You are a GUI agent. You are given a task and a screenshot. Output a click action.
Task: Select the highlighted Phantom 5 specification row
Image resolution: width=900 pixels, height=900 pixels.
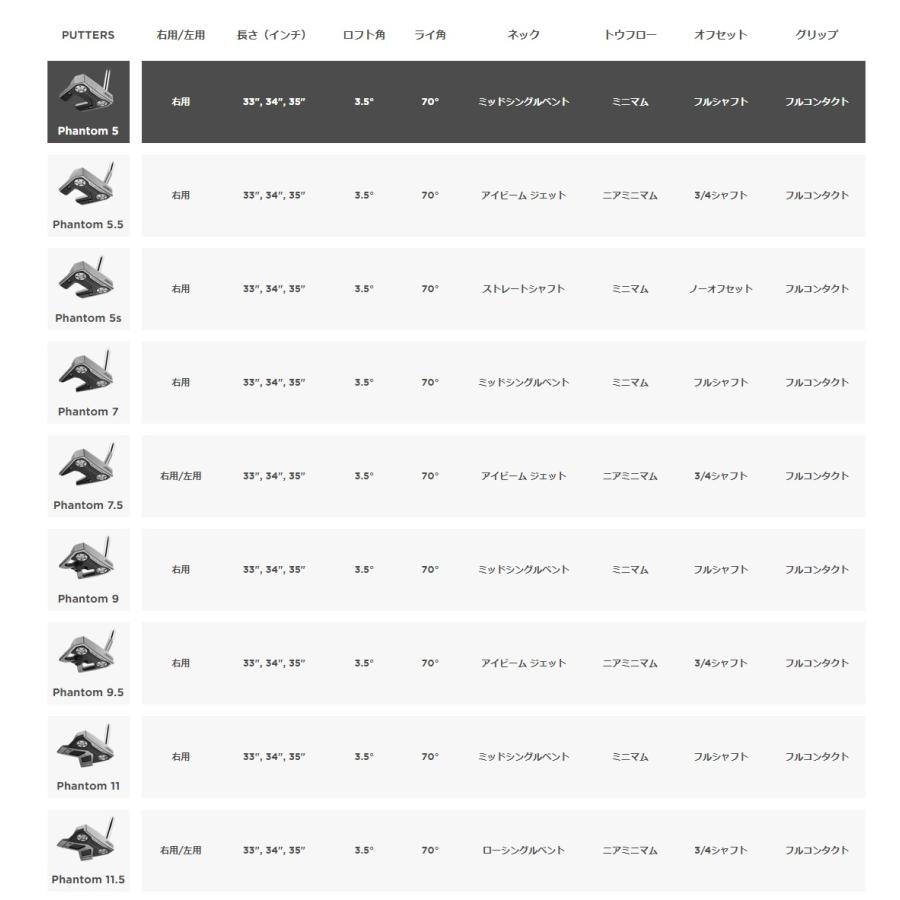point(503,102)
